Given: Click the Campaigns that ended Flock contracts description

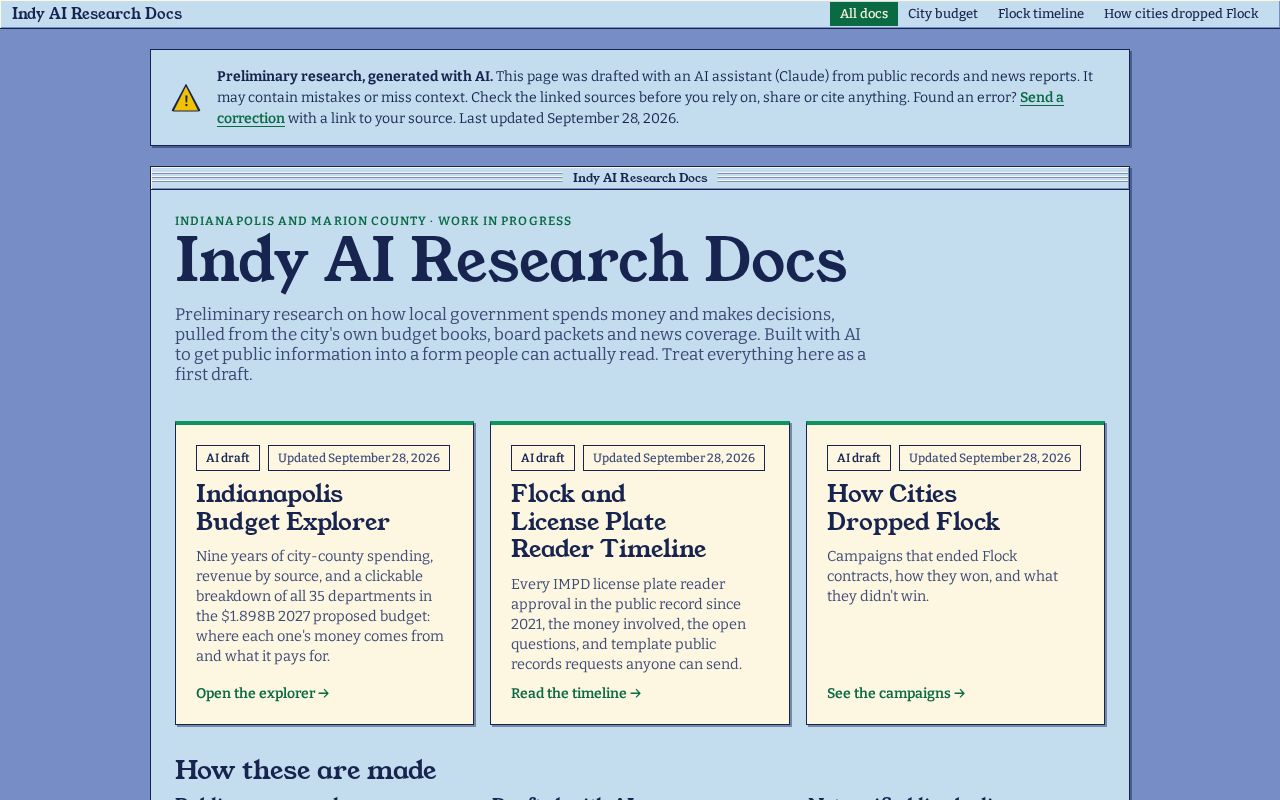Looking at the screenshot, I should (x=942, y=576).
